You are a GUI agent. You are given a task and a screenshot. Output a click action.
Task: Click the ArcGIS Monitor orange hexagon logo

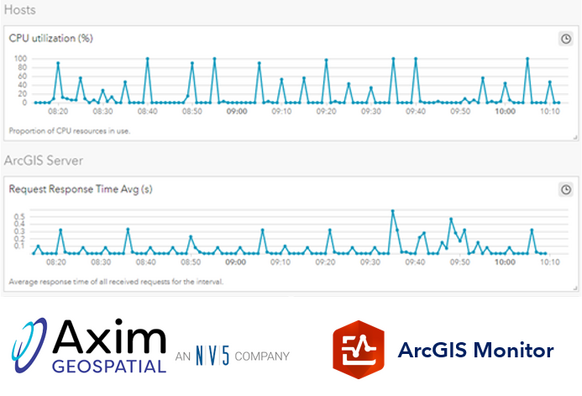(358, 349)
